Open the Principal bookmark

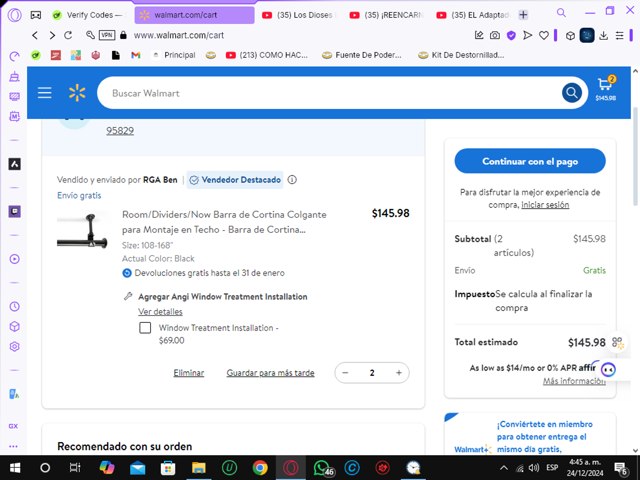point(174,55)
